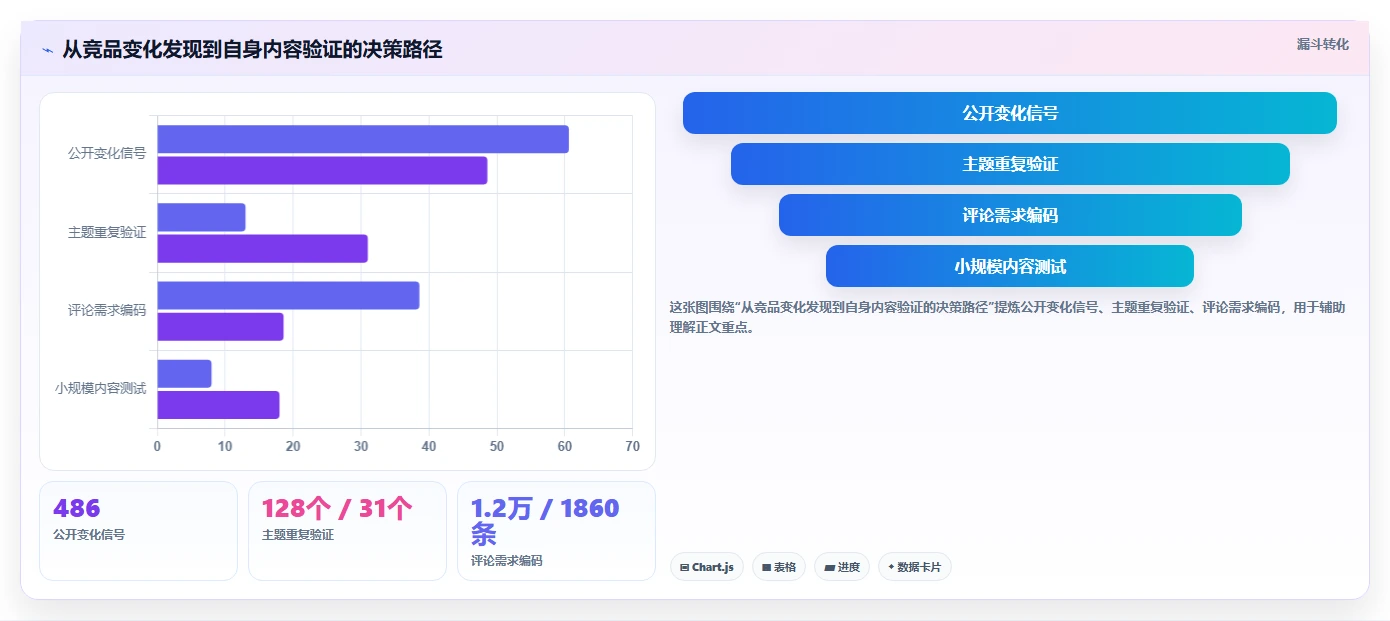Click the 128个 / 31个 stat value
The height and width of the screenshot is (621, 1390).
coord(337,509)
